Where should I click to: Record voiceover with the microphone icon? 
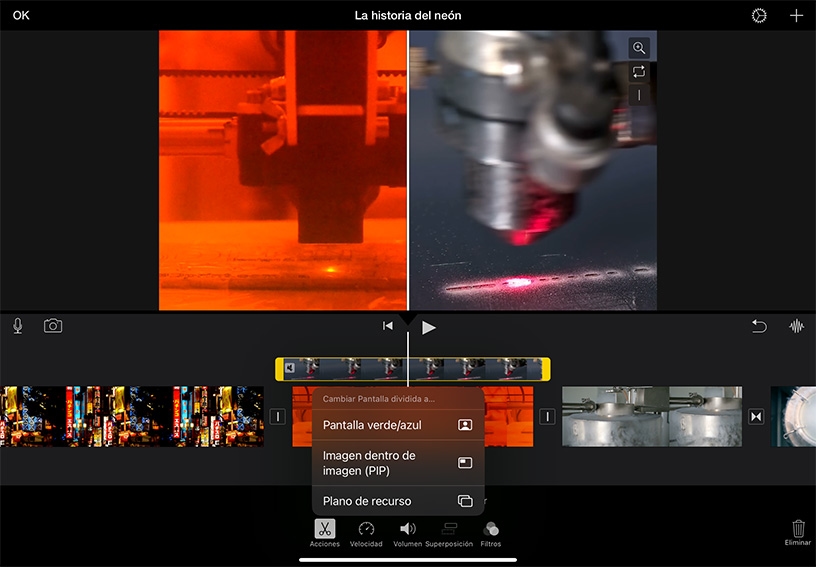click(x=18, y=326)
